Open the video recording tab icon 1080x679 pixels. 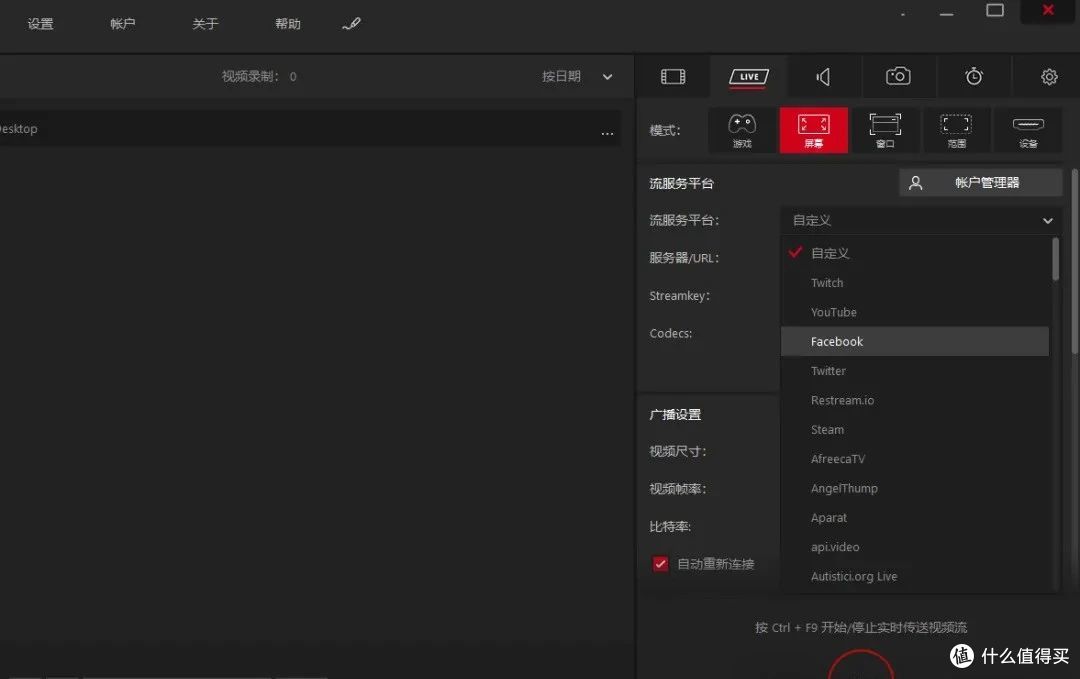672,76
